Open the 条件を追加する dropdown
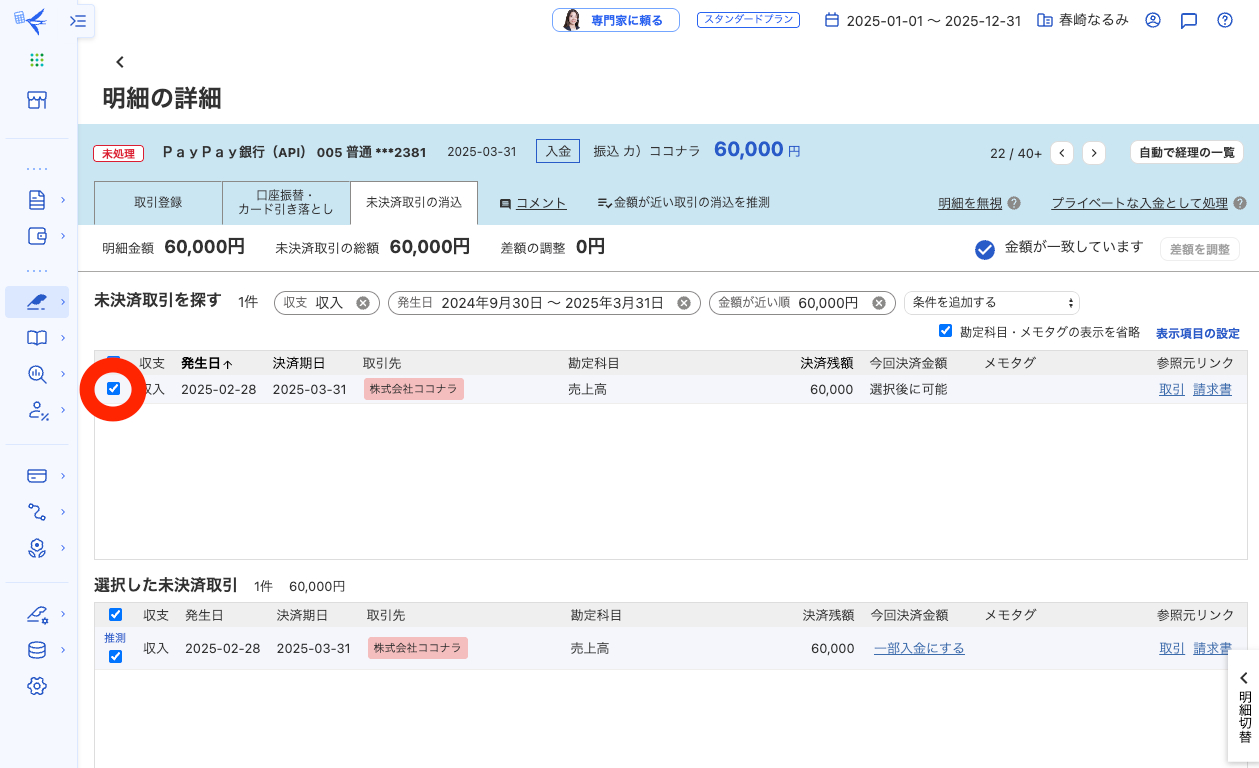Screen dimensions: 1259x768 click(x=991, y=303)
